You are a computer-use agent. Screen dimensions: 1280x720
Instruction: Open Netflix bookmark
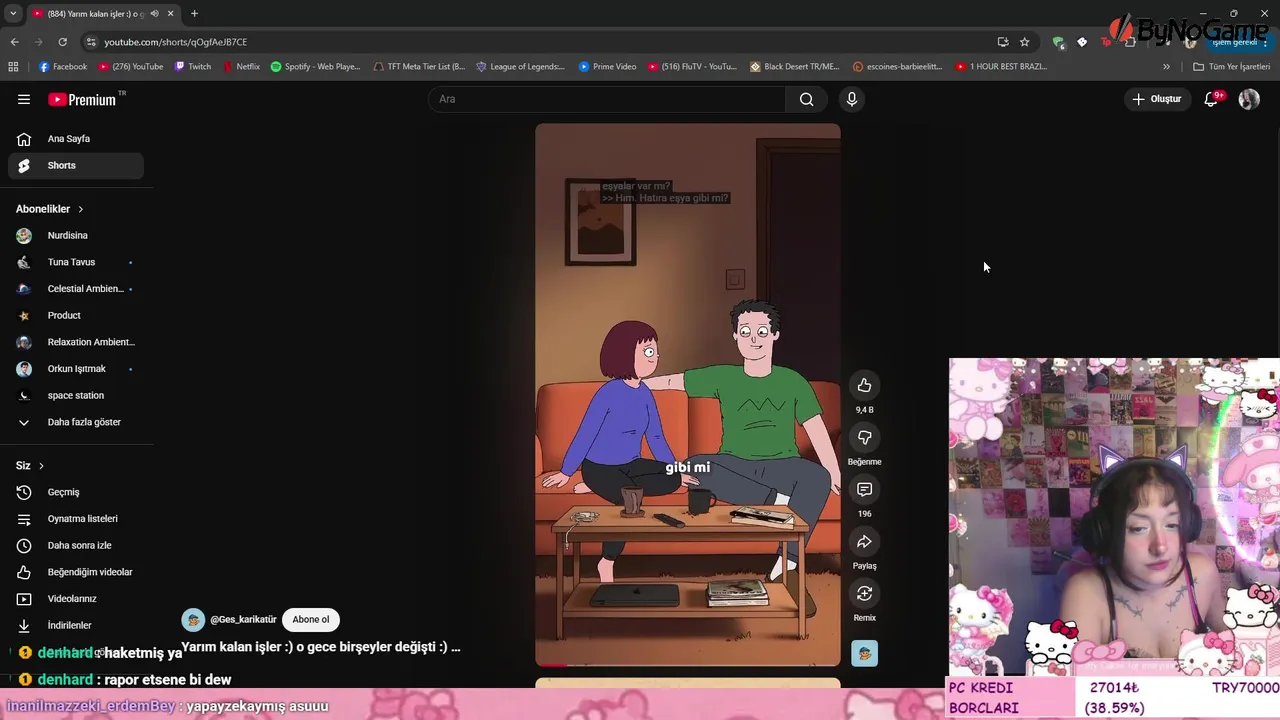(241, 67)
